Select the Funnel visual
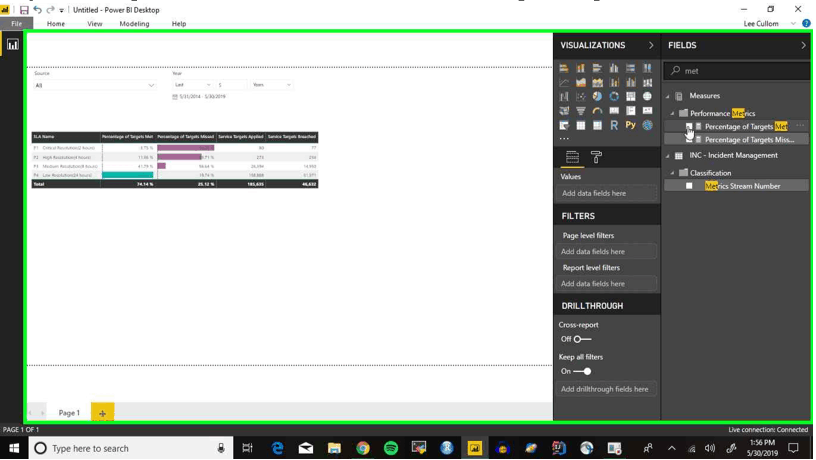The image size is (816, 460). point(581,111)
